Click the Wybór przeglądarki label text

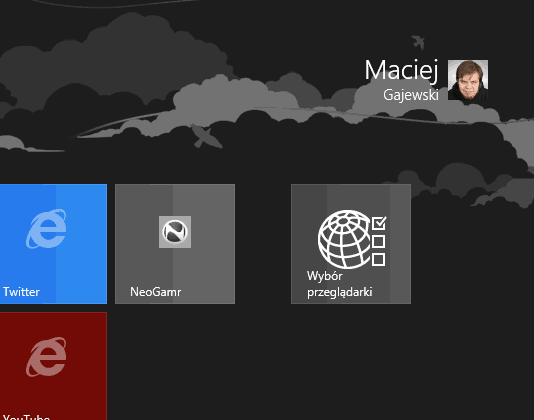point(340,284)
